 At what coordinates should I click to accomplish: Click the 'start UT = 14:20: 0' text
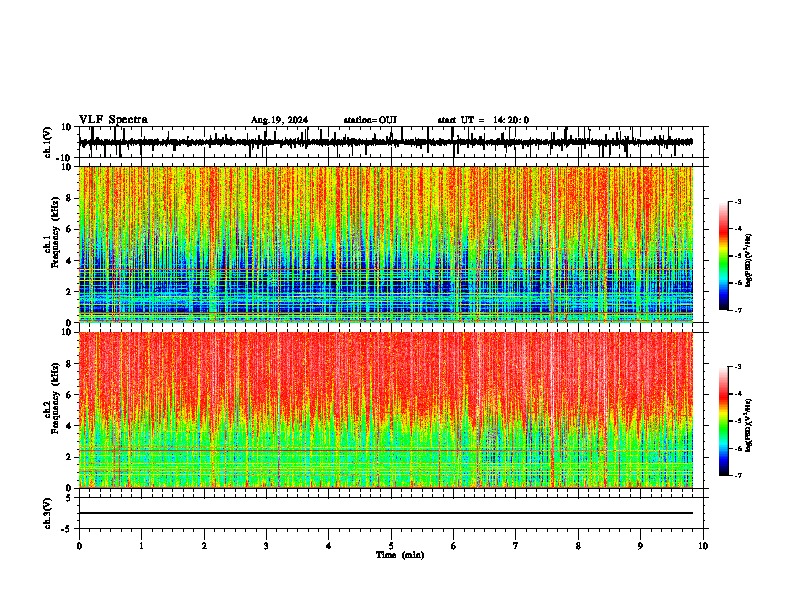pyautogui.click(x=483, y=120)
